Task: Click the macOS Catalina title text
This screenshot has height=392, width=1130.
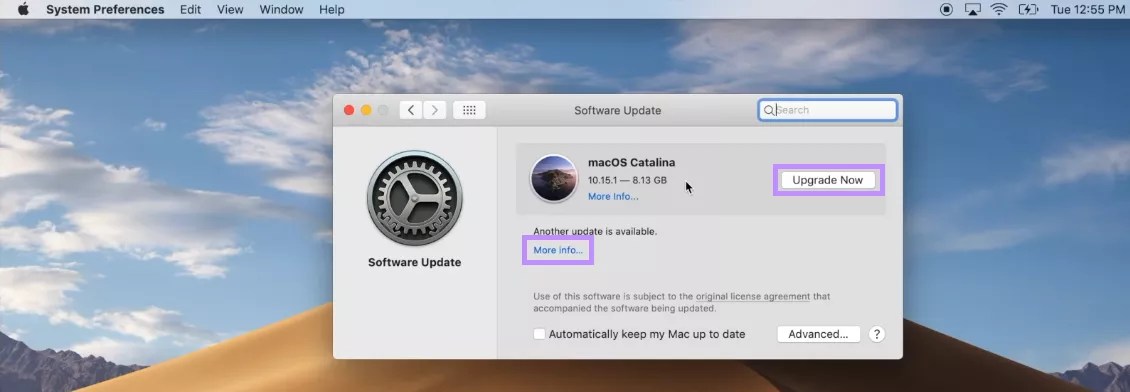Action: click(x=631, y=163)
